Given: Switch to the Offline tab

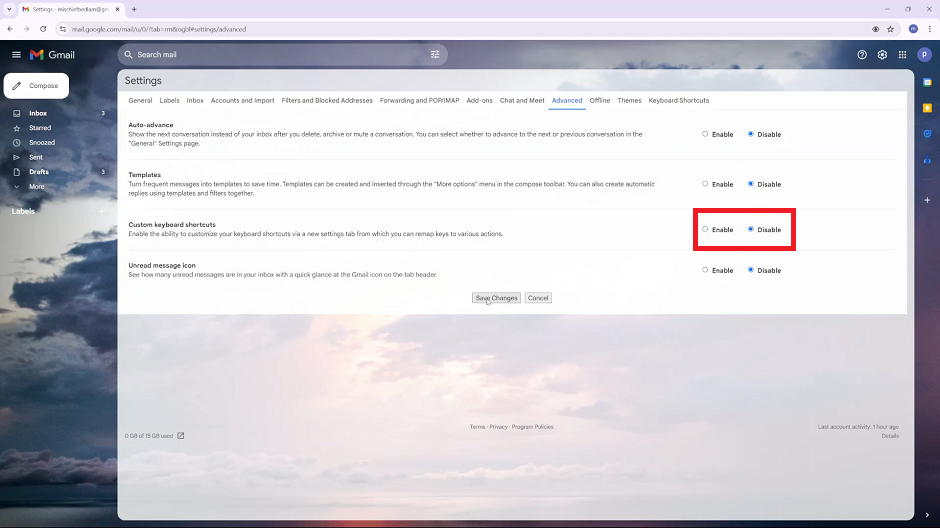Looking at the screenshot, I should [599, 101].
